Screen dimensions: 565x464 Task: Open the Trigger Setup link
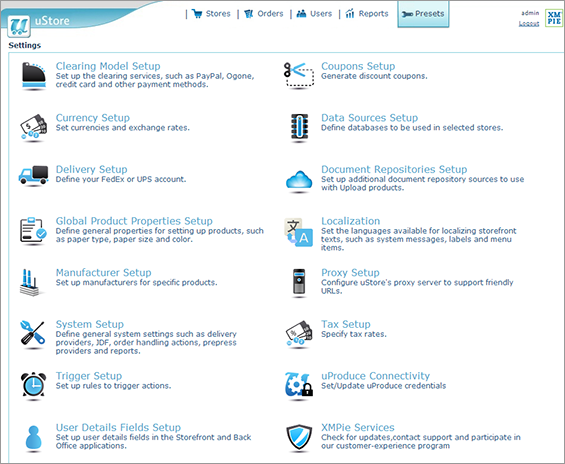89,375
